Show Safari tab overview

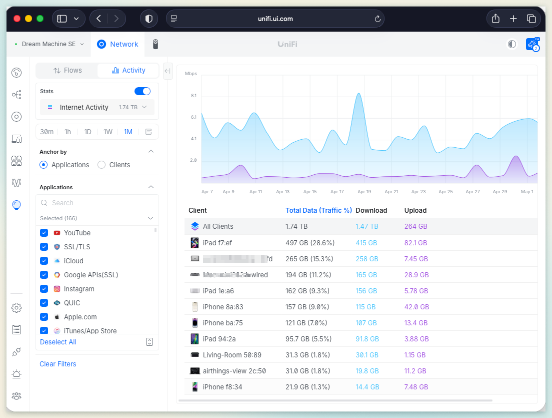click(531, 19)
